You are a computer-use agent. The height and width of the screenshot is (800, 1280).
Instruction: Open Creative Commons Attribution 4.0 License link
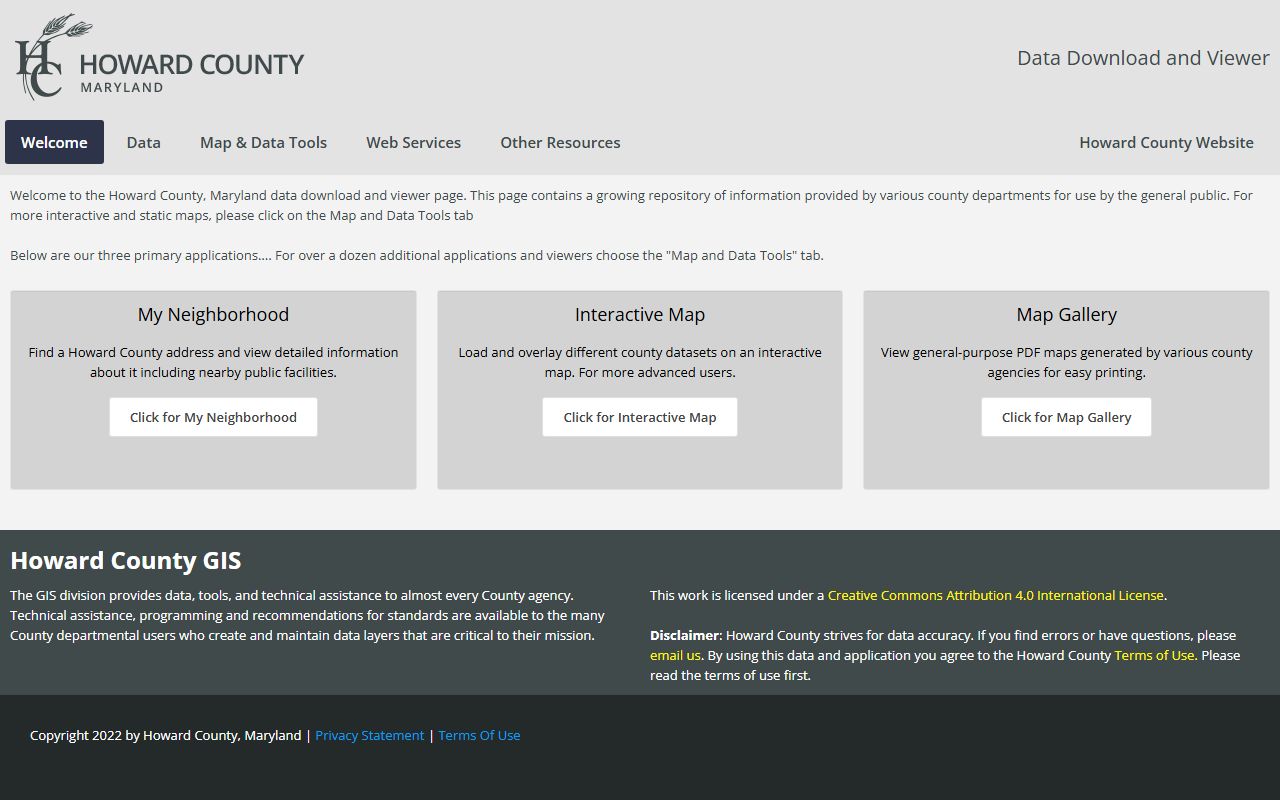click(x=995, y=595)
